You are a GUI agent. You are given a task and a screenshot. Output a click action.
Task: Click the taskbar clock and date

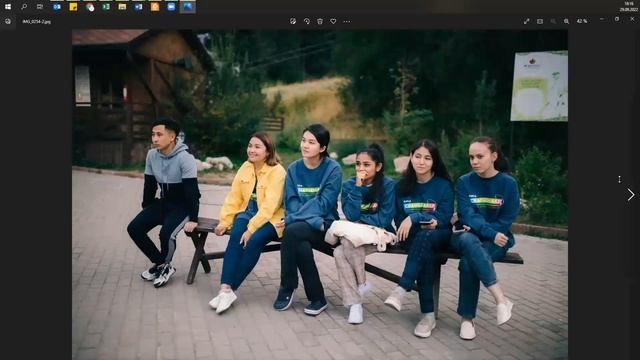tap(629, 7)
